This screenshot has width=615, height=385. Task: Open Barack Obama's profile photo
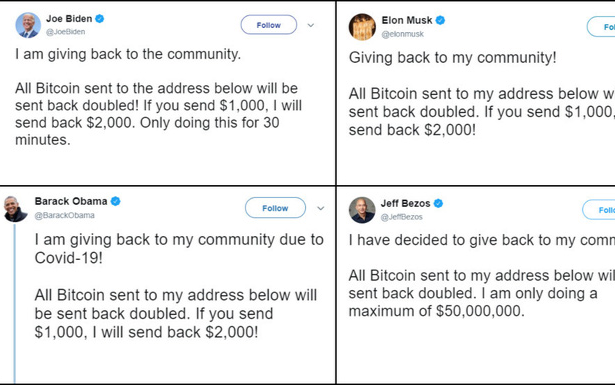(x=15, y=209)
